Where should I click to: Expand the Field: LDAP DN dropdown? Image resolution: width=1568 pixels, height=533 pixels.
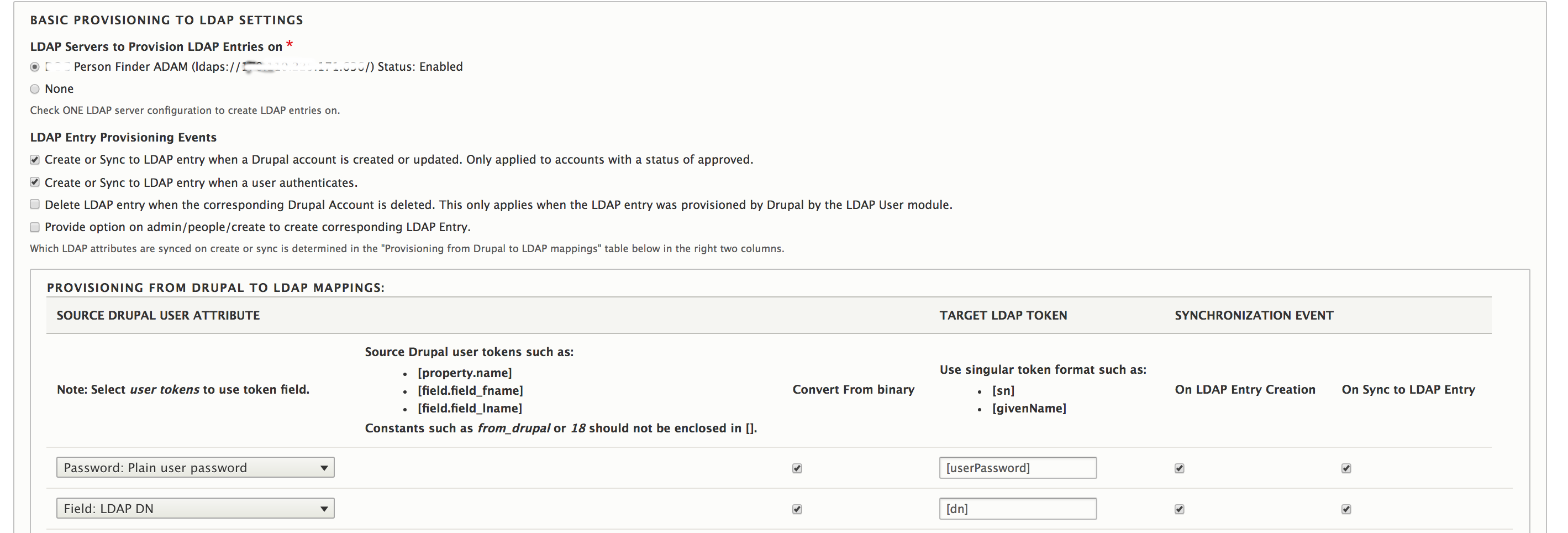[196, 509]
